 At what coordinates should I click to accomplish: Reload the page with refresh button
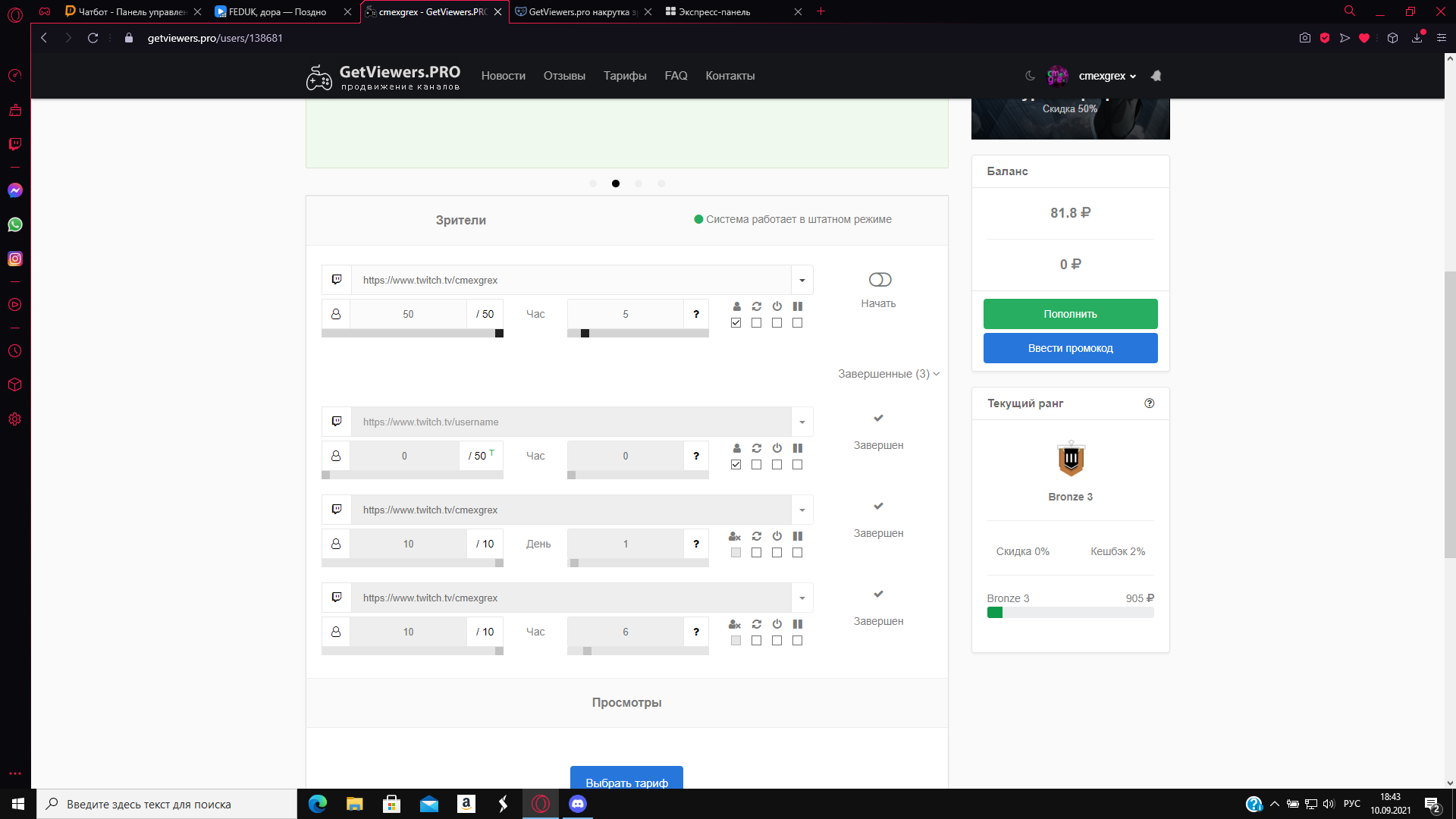coord(93,38)
